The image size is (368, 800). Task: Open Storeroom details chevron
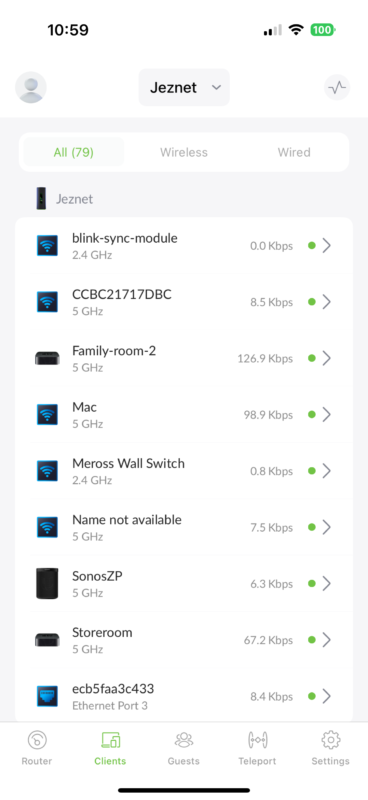coord(327,640)
